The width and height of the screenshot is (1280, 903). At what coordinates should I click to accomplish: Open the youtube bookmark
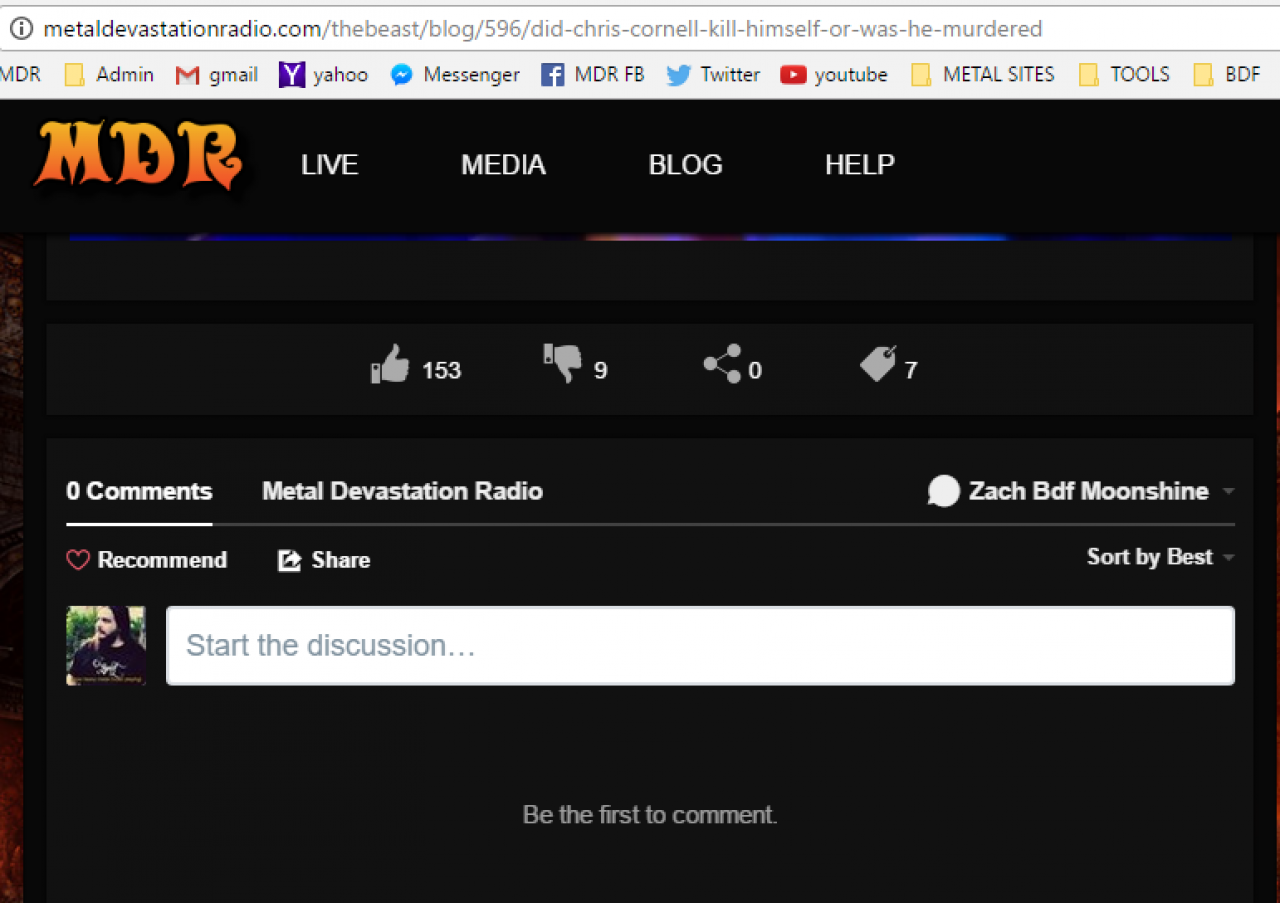834,74
